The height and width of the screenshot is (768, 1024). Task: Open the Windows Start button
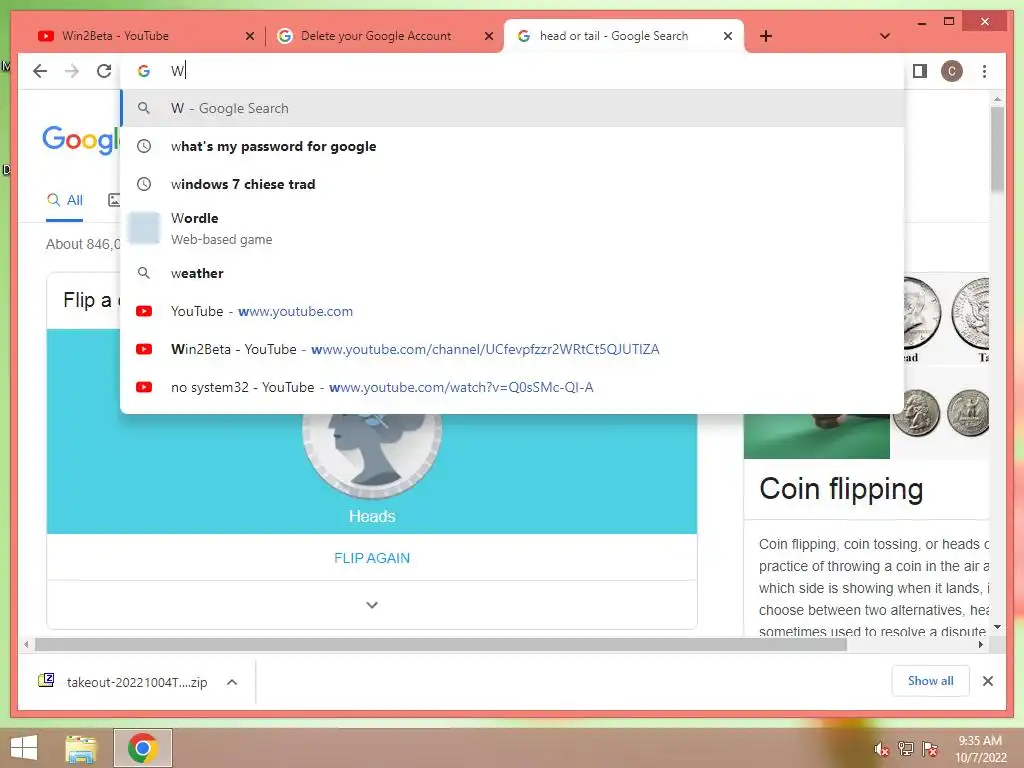24,748
